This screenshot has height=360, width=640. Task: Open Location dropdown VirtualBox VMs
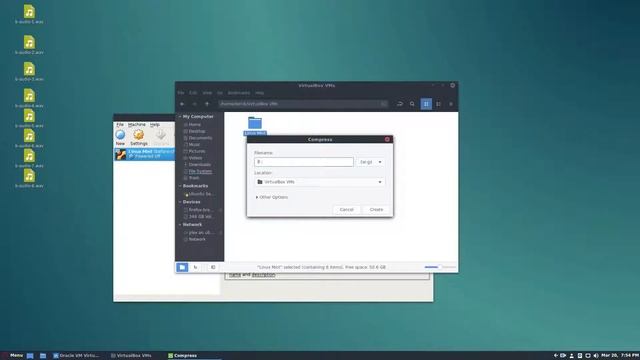tap(320, 182)
